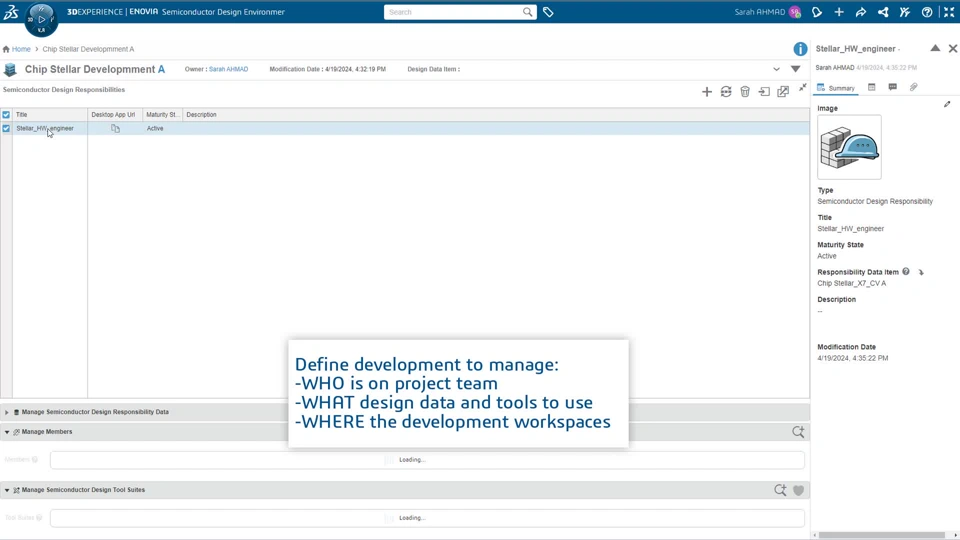This screenshot has height=540, width=960.
Task: Click the collapse arrows icon near the table
Action: 803,88
